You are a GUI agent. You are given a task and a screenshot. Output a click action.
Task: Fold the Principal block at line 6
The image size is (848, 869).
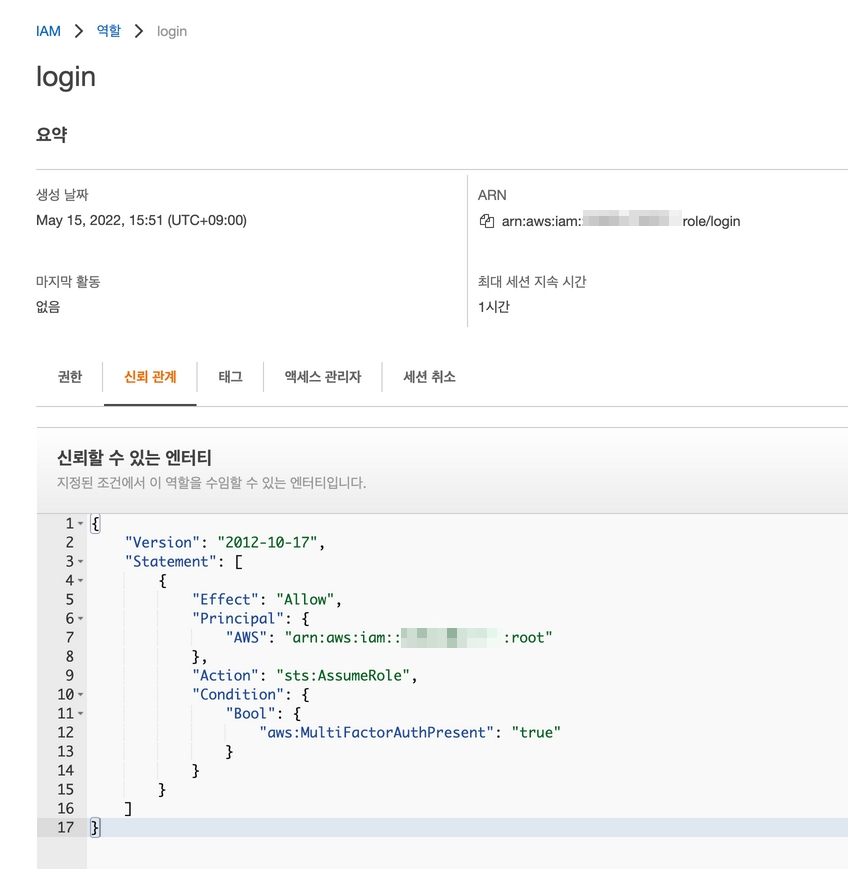pyautogui.click(x=80, y=619)
